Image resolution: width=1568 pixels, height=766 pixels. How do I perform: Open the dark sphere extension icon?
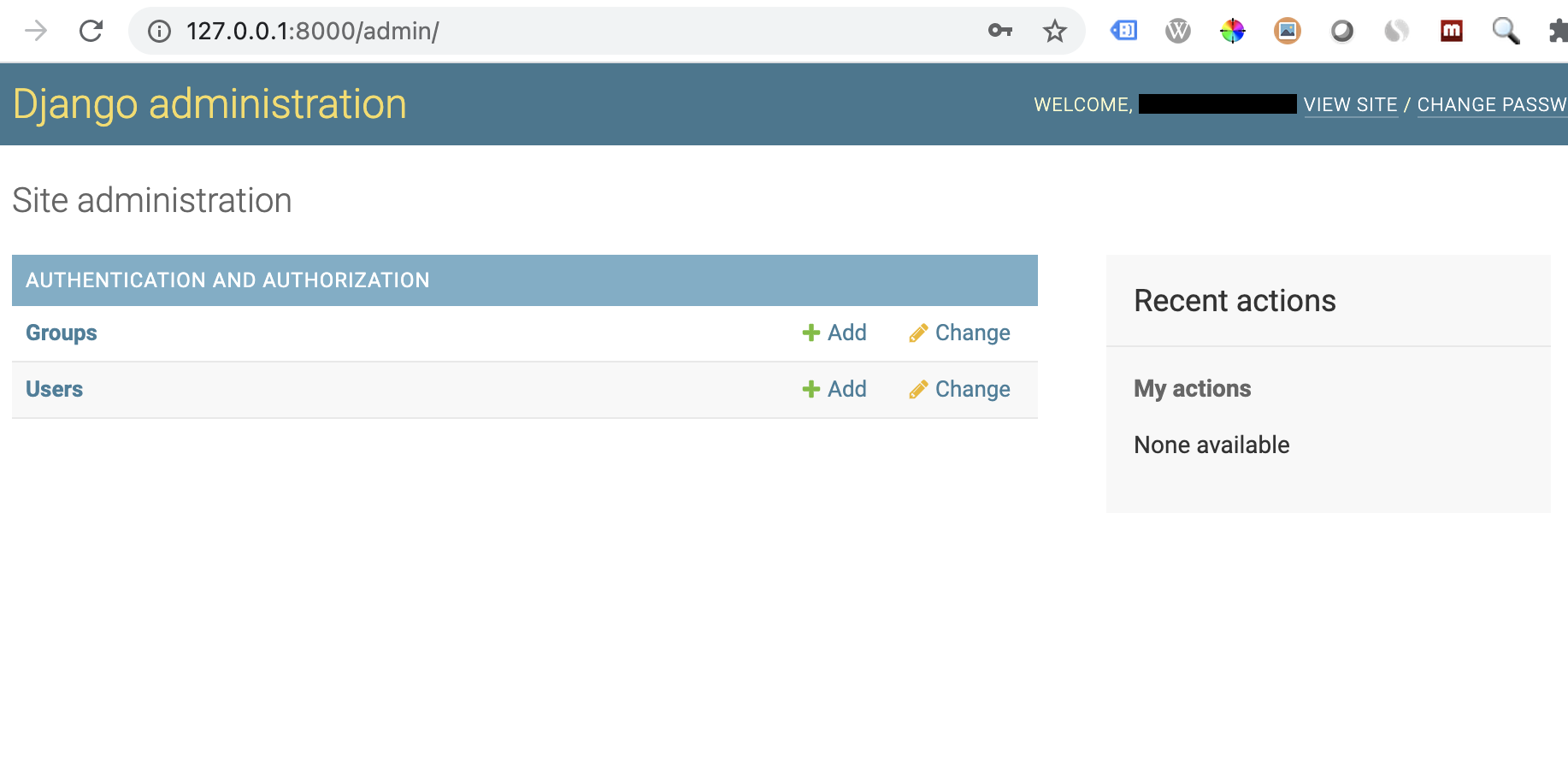[x=1342, y=32]
